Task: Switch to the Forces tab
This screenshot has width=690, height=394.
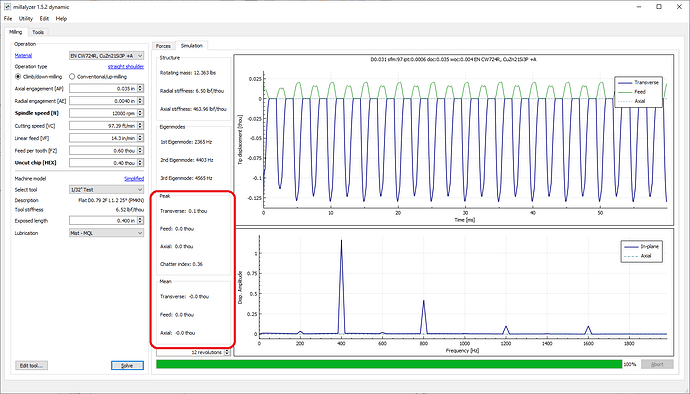Action: click(163, 46)
